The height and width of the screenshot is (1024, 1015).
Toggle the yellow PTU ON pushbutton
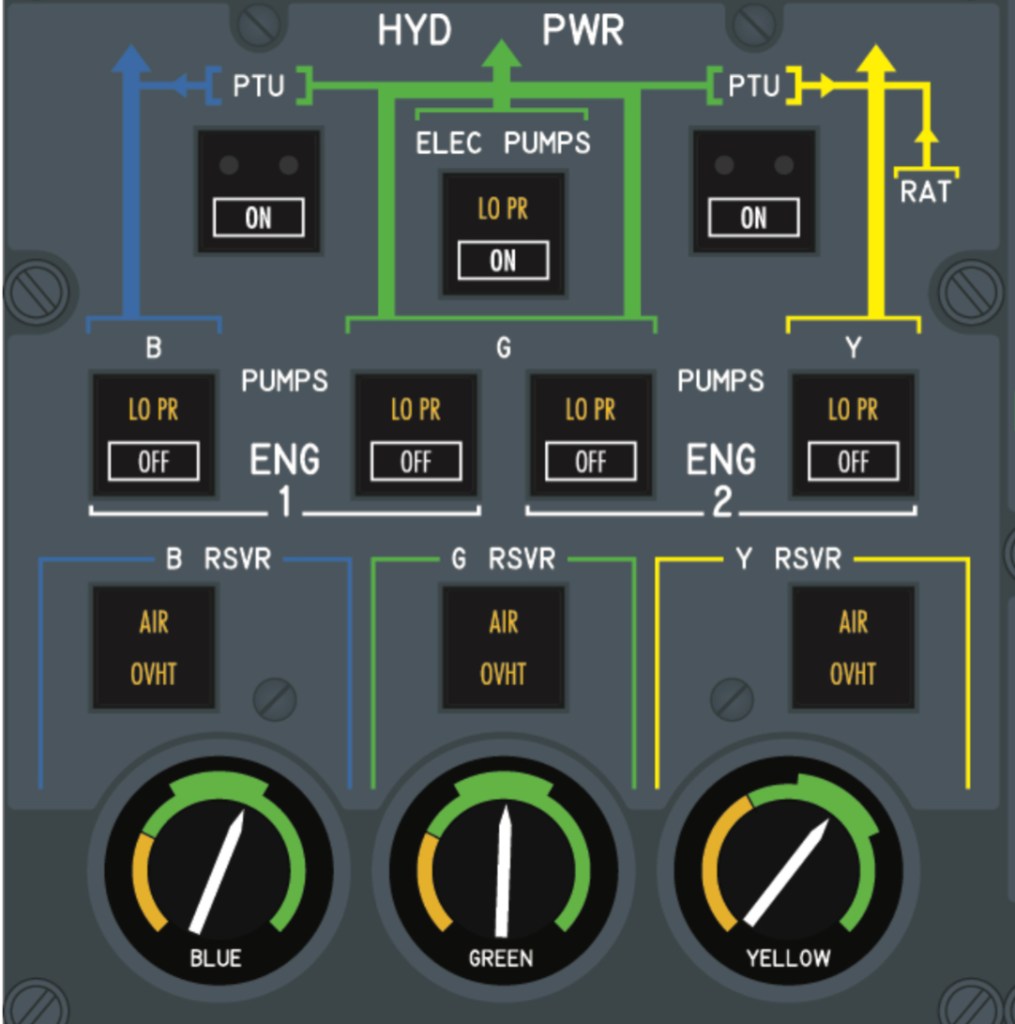(753, 192)
